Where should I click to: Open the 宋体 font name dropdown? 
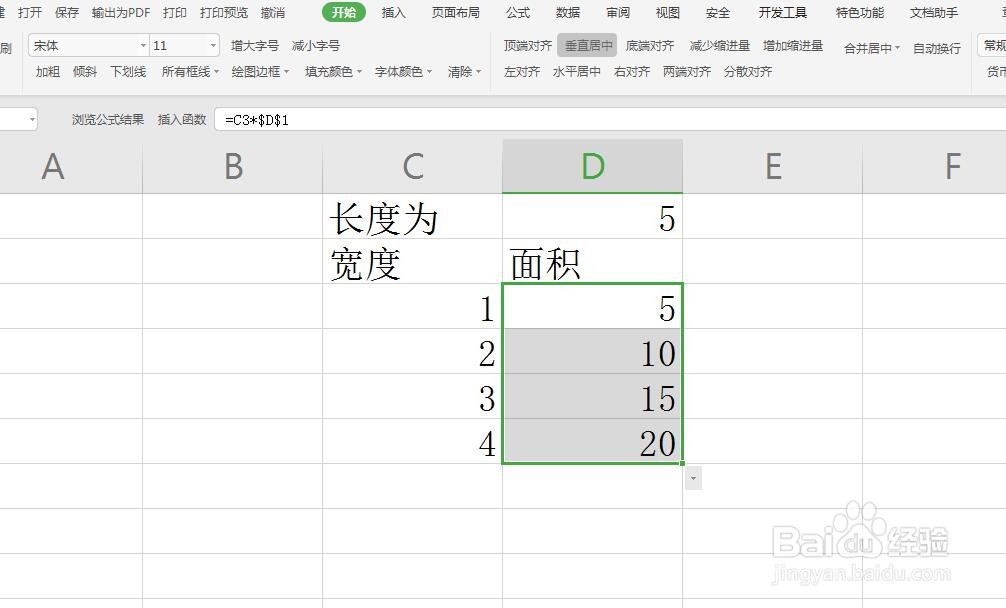[x=142, y=45]
